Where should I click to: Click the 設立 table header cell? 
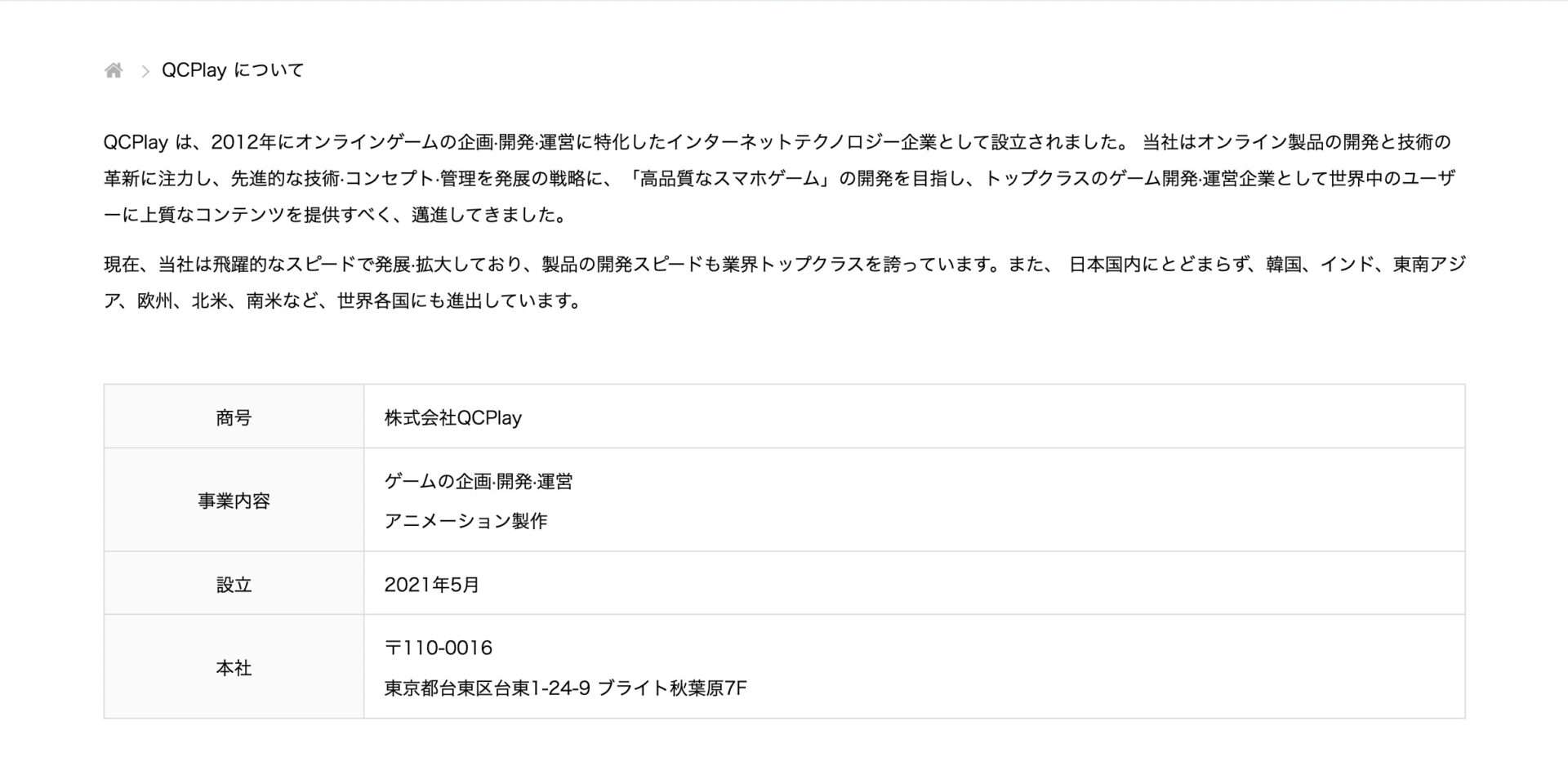point(234,584)
